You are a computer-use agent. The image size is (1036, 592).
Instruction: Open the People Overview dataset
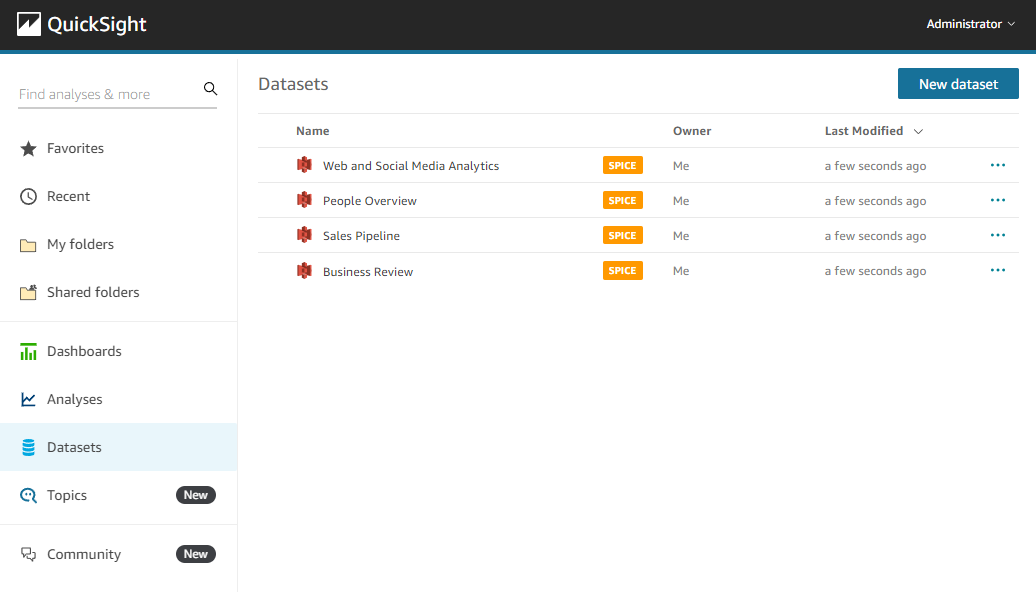[369, 201]
